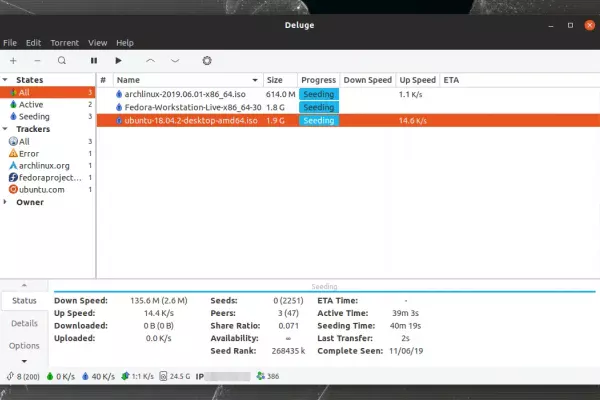Viewport: 600px width, 400px height.
Task: Click the Add Torrent plus icon
Action: (x=13, y=60)
